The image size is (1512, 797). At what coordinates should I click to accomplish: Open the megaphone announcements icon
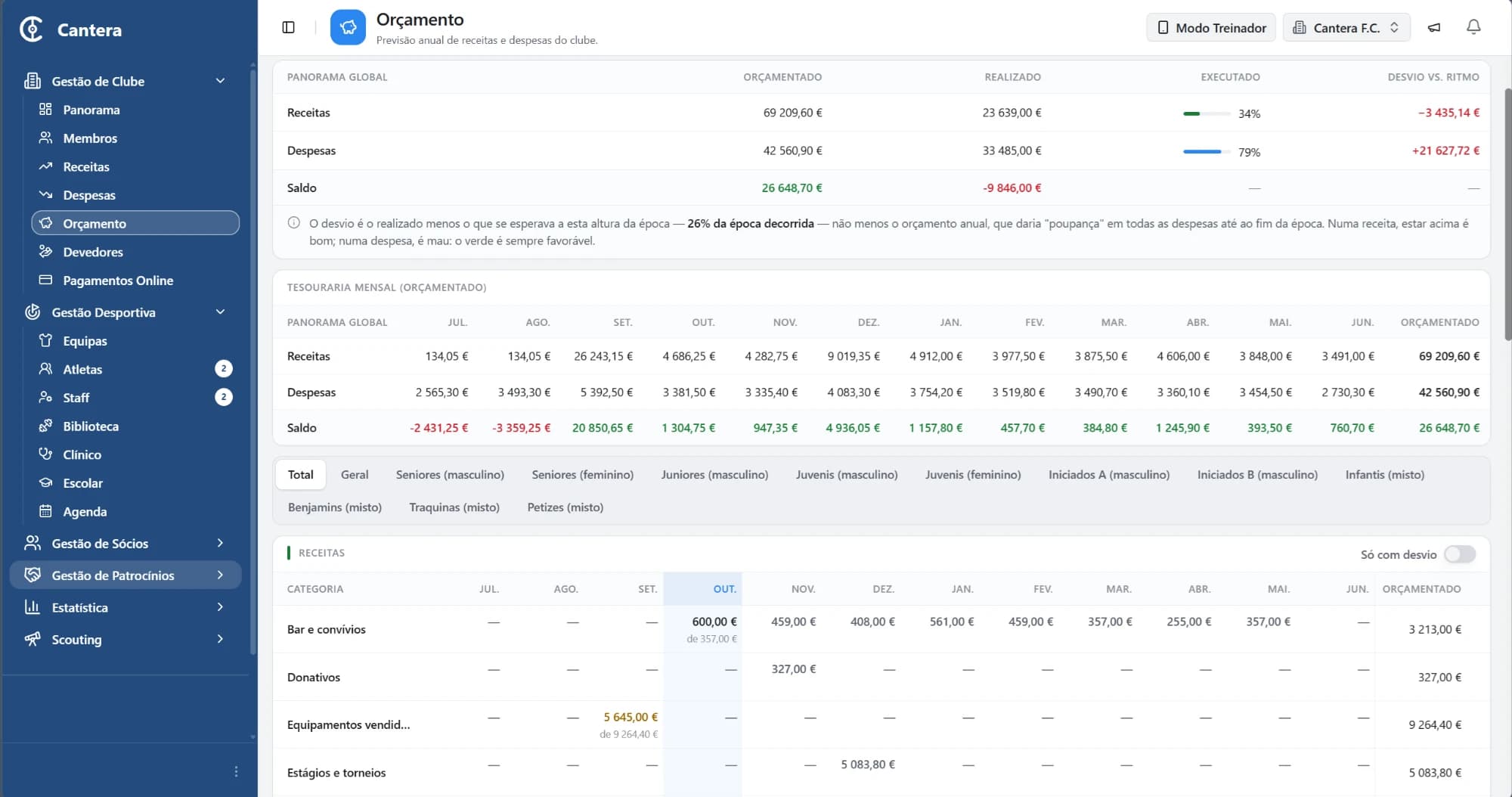1433,27
